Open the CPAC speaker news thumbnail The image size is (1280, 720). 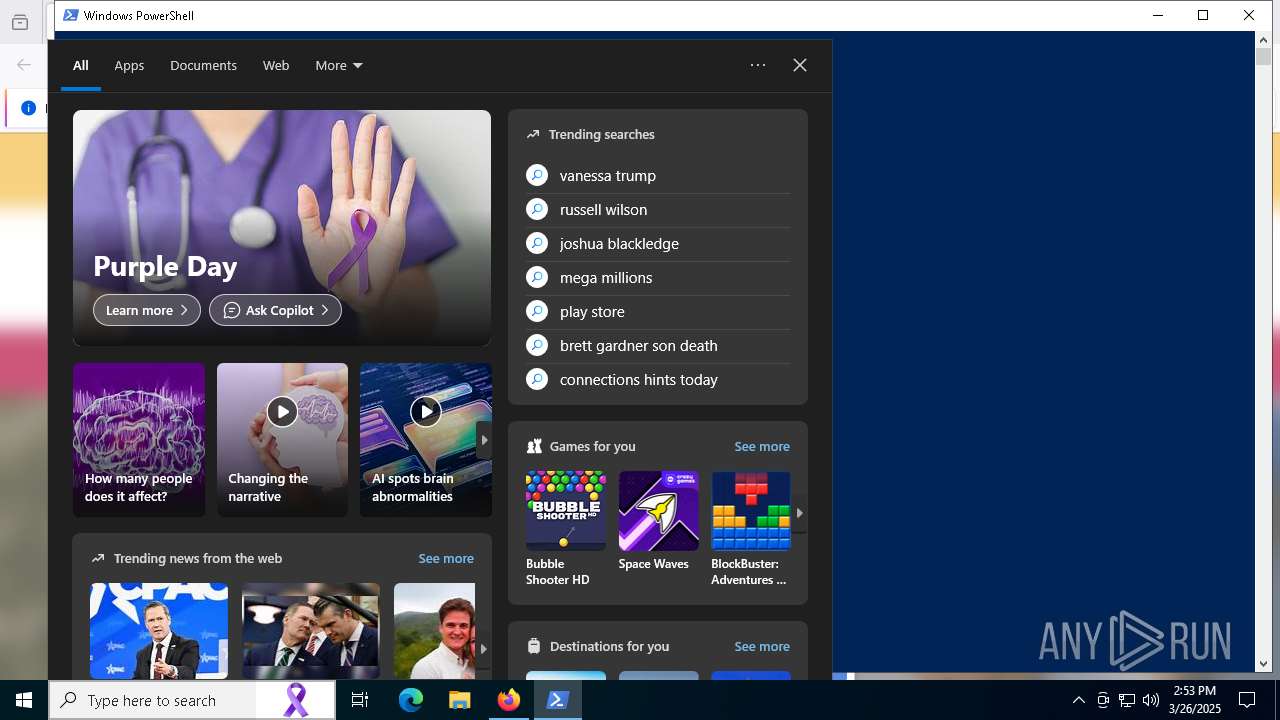pos(159,631)
